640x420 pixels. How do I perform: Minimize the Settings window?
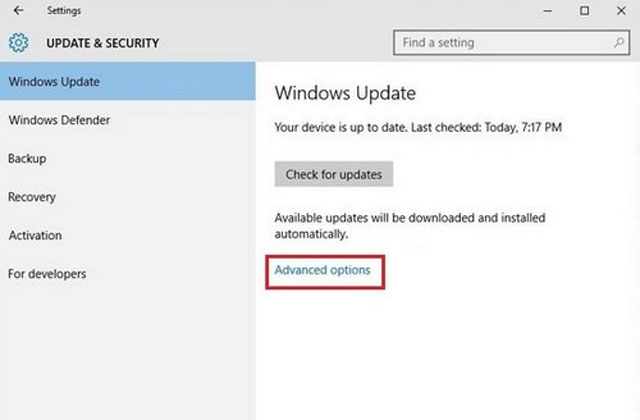click(x=548, y=11)
